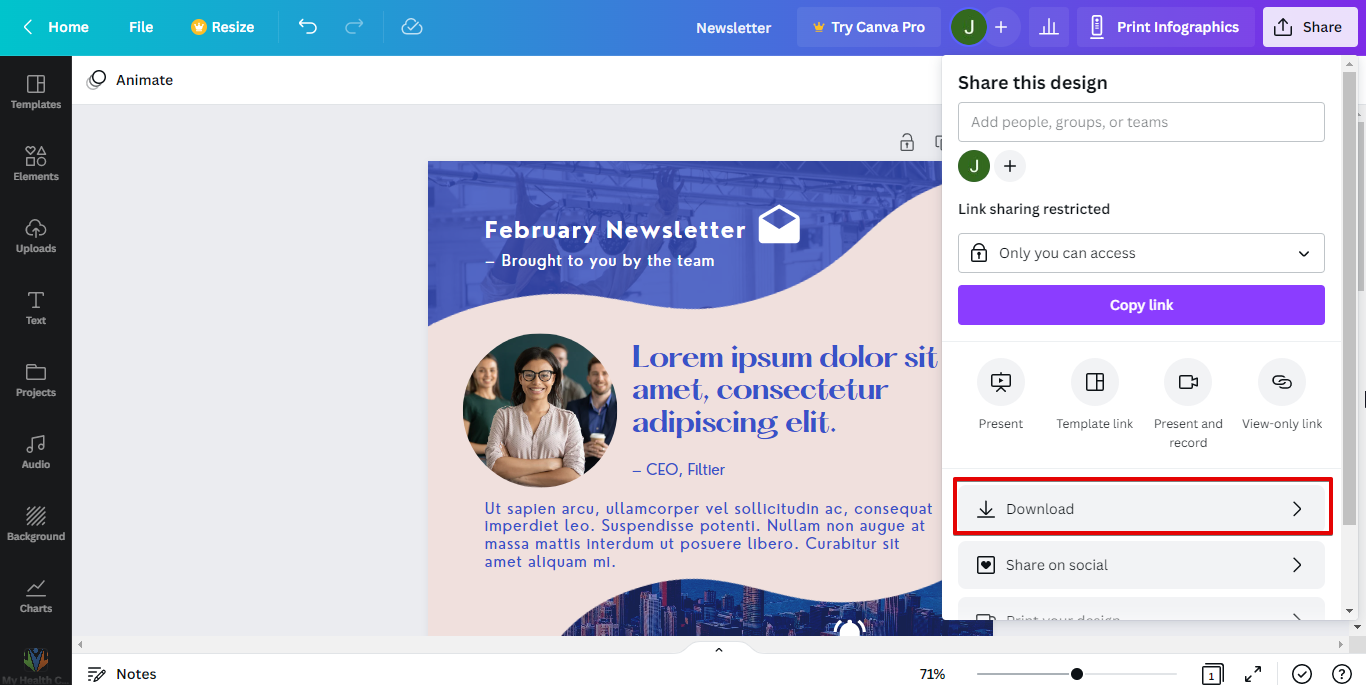Viewport: 1366px width, 685px height.
Task: Click the Add people input field
Action: click(x=1140, y=121)
